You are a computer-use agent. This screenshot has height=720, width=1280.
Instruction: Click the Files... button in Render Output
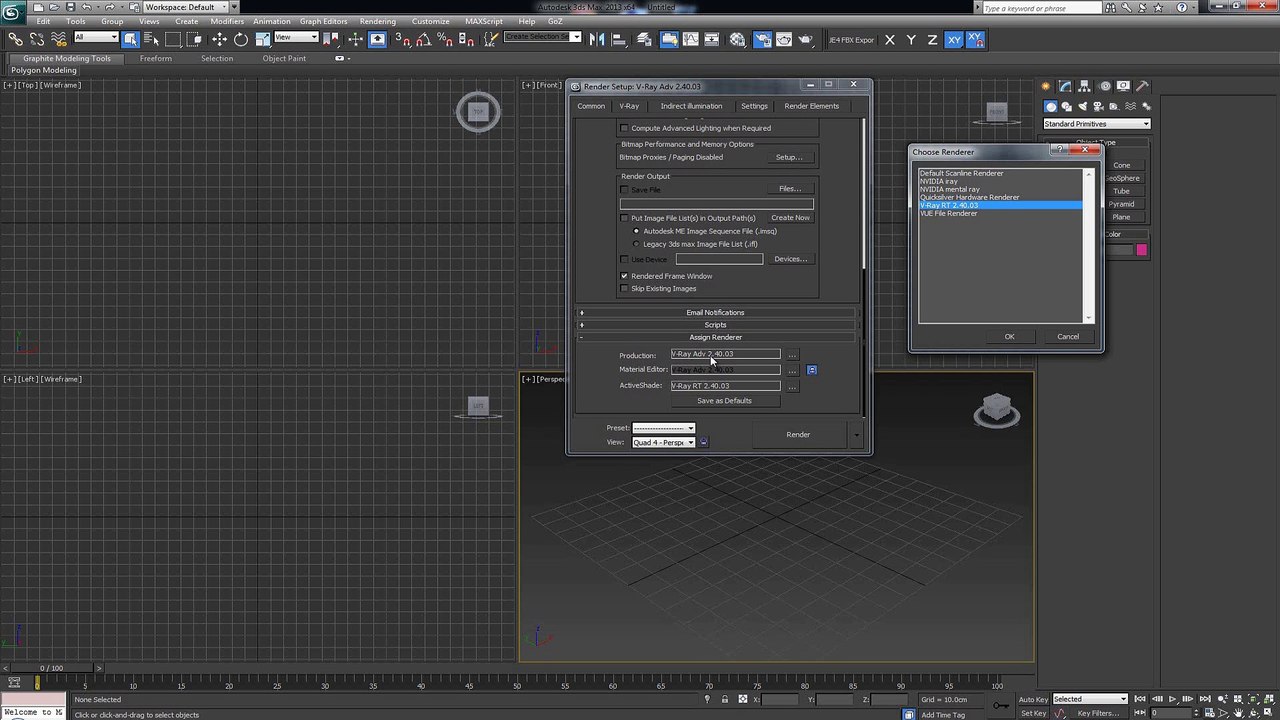(x=790, y=189)
